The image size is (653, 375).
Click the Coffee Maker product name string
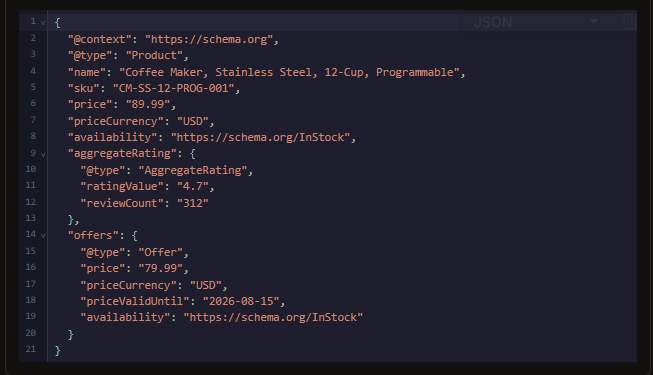(x=289, y=72)
